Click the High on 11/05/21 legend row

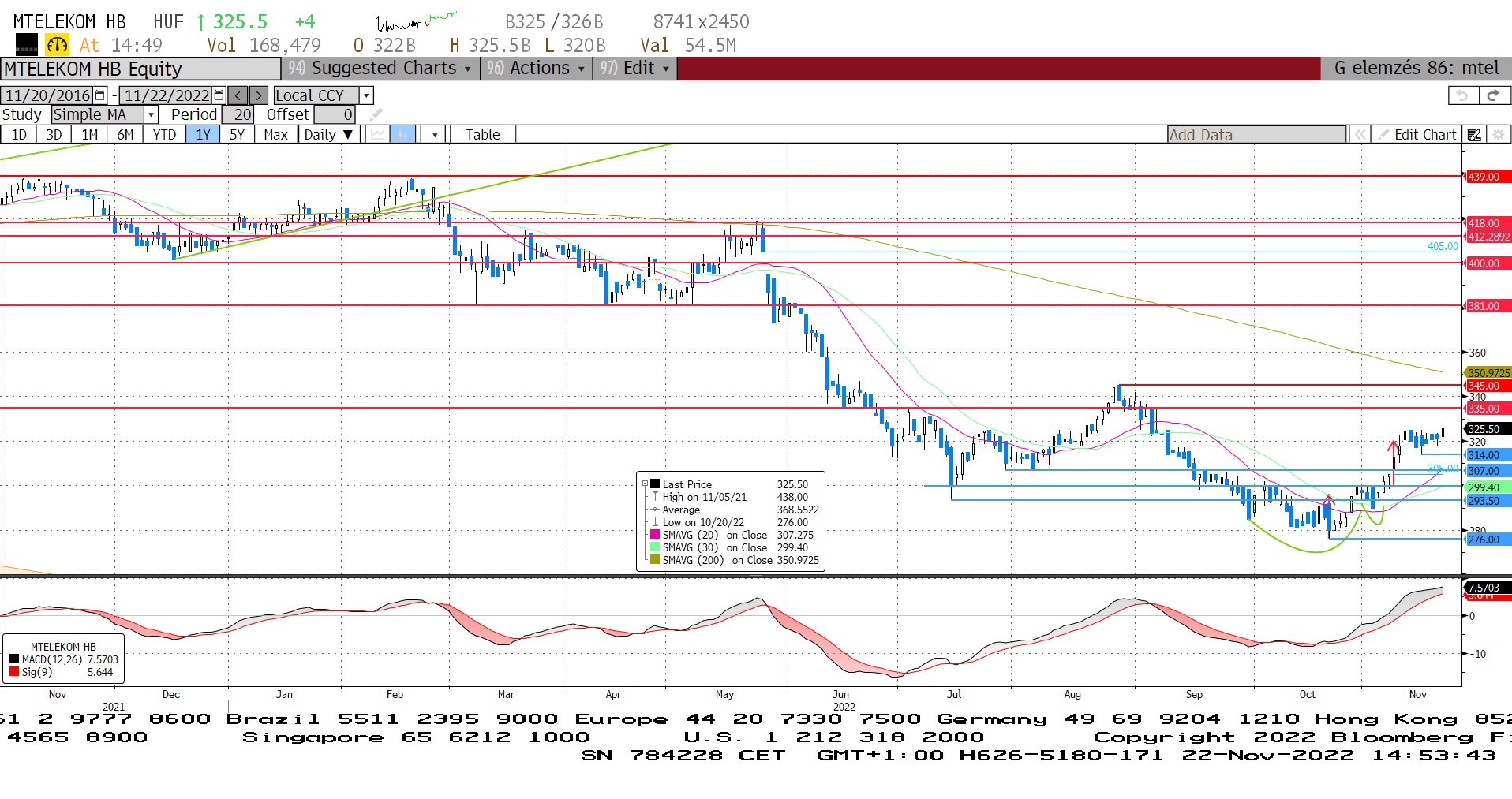[735, 497]
